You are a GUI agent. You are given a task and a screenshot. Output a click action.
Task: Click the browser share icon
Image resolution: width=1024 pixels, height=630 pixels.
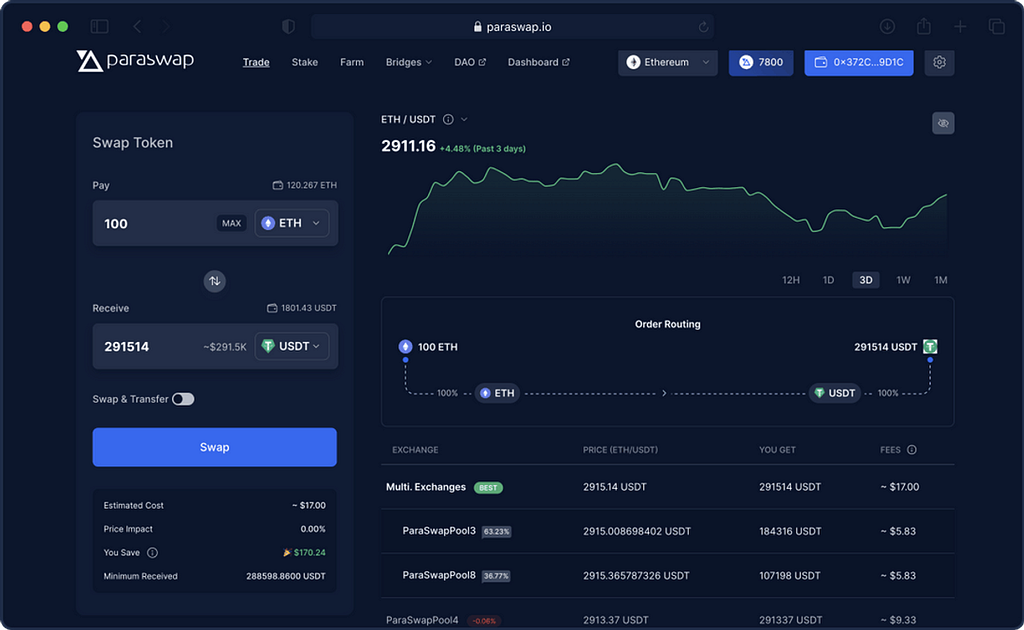[923, 26]
